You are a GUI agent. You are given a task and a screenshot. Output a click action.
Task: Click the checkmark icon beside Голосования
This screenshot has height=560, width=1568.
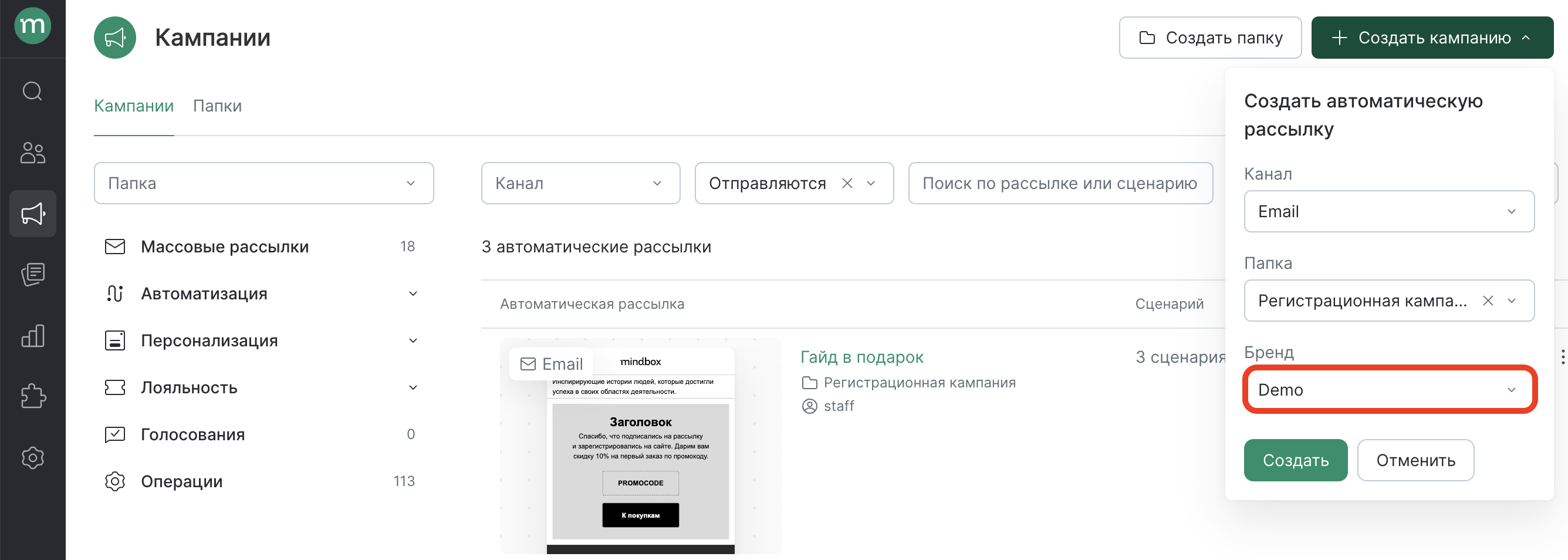(x=115, y=434)
